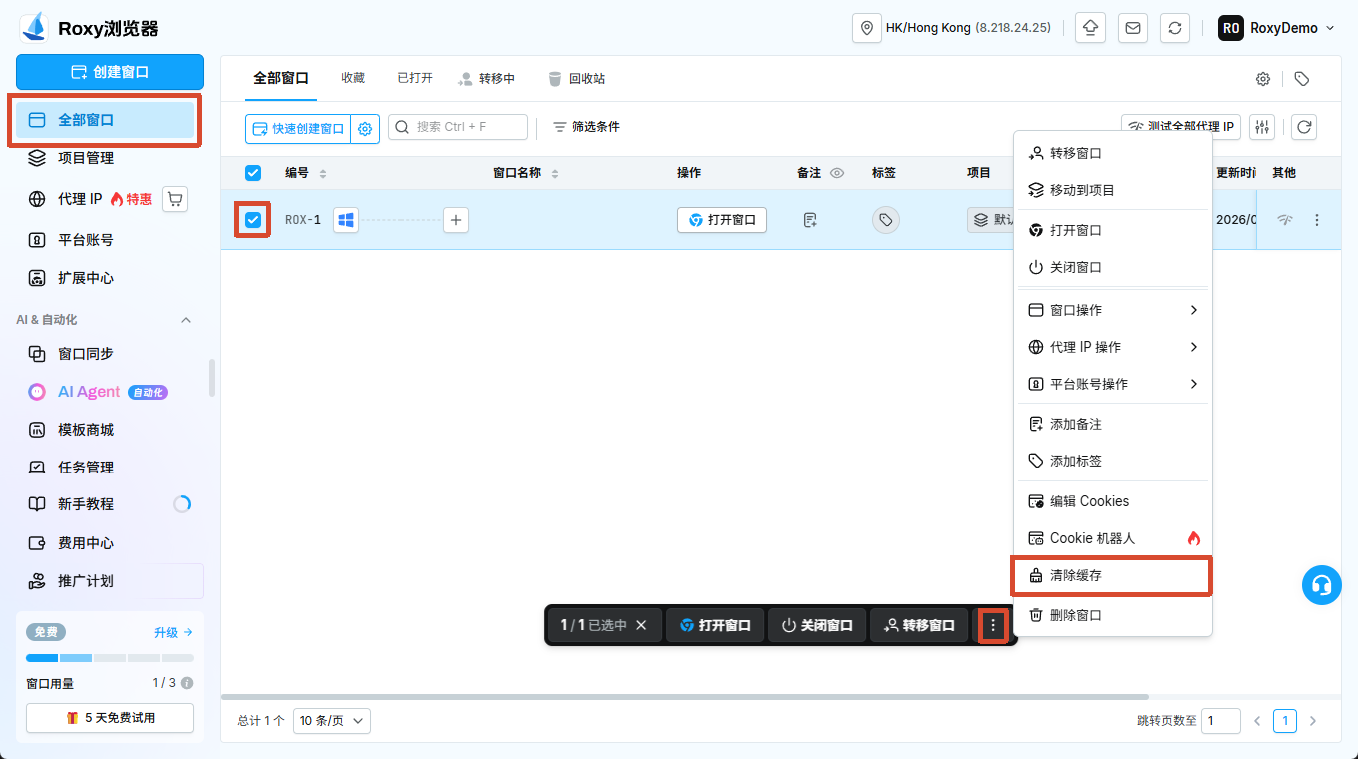Open quick create settings gear icon
Image resolution: width=1358 pixels, height=759 pixels.
[x=365, y=128]
